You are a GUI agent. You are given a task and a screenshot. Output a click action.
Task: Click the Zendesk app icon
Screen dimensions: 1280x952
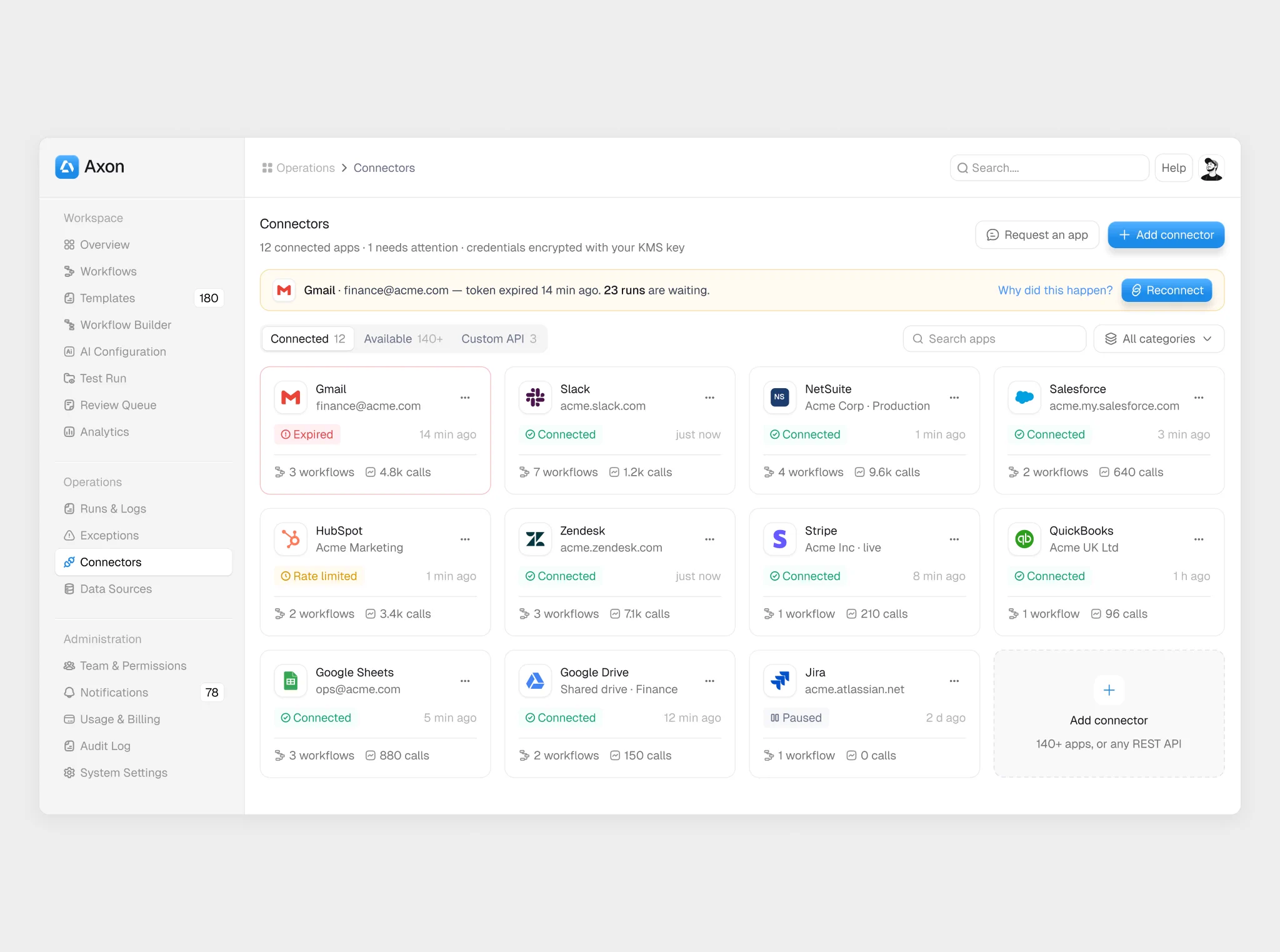click(535, 539)
